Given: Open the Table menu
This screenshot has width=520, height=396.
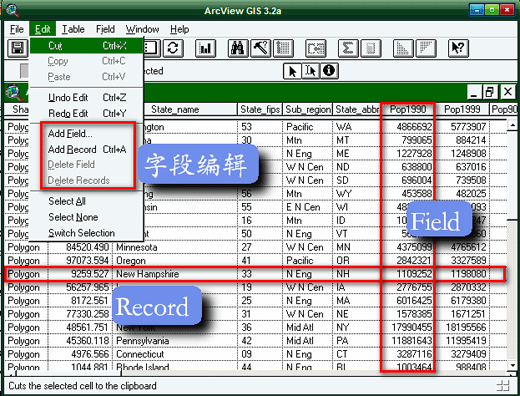Looking at the screenshot, I should pyautogui.click(x=73, y=29).
